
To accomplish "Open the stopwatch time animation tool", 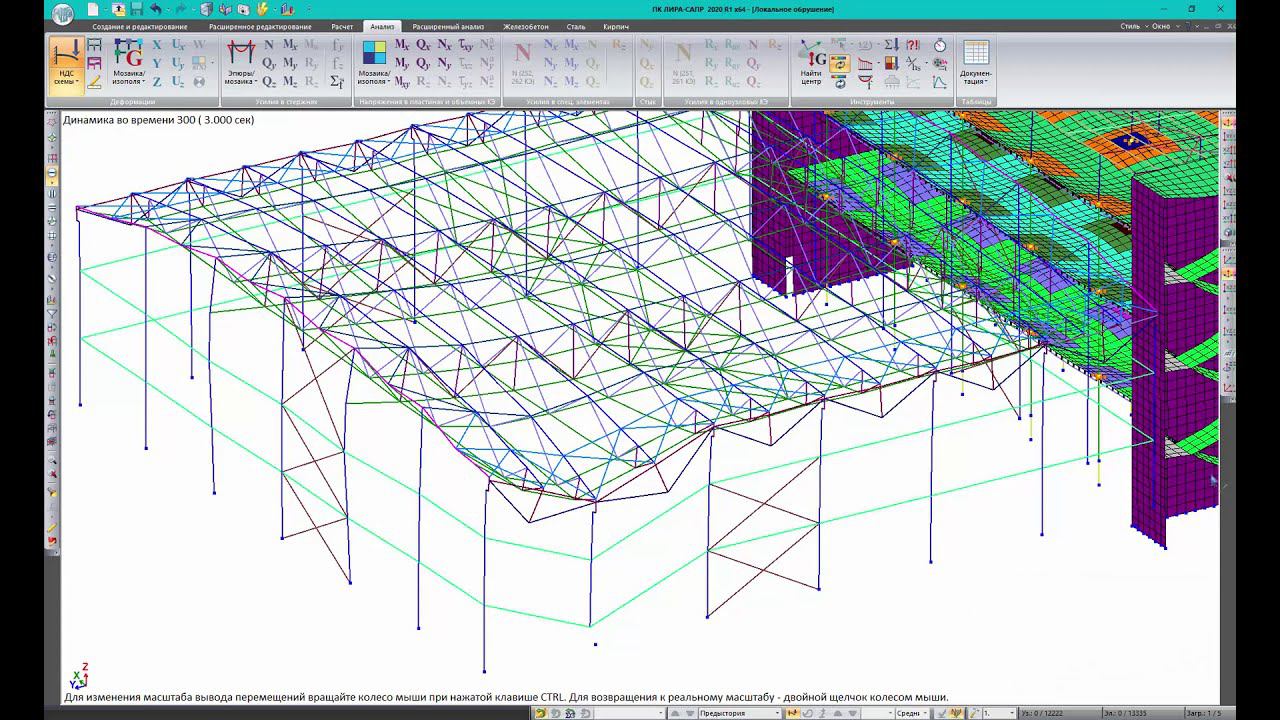I will coord(940,46).
